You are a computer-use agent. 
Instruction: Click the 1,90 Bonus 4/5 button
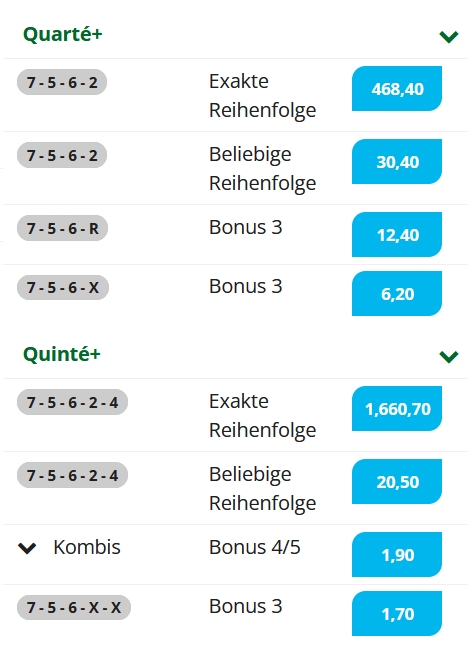397,555
